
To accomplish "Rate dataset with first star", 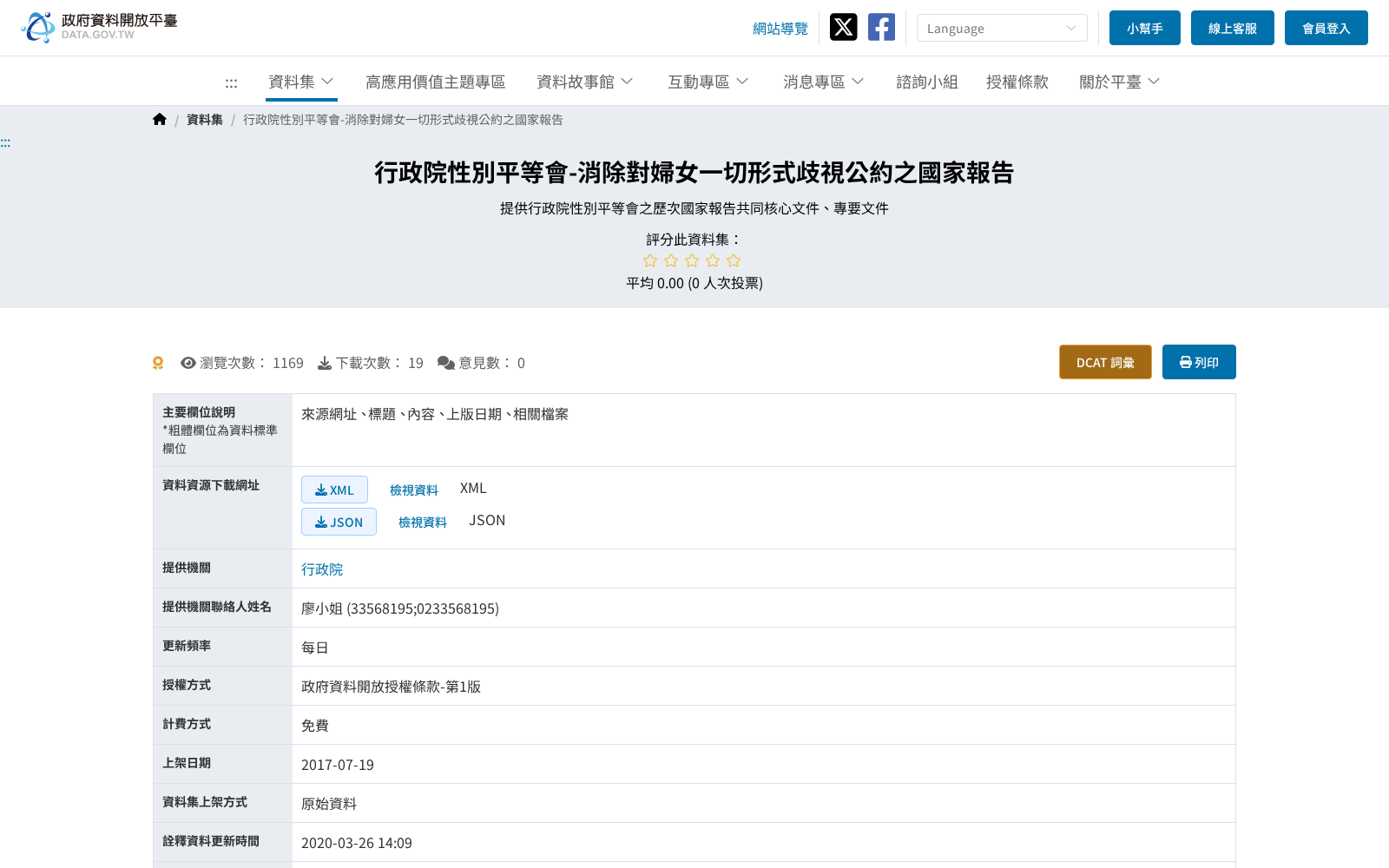I will pyautogui.click(x=650, y=260).
